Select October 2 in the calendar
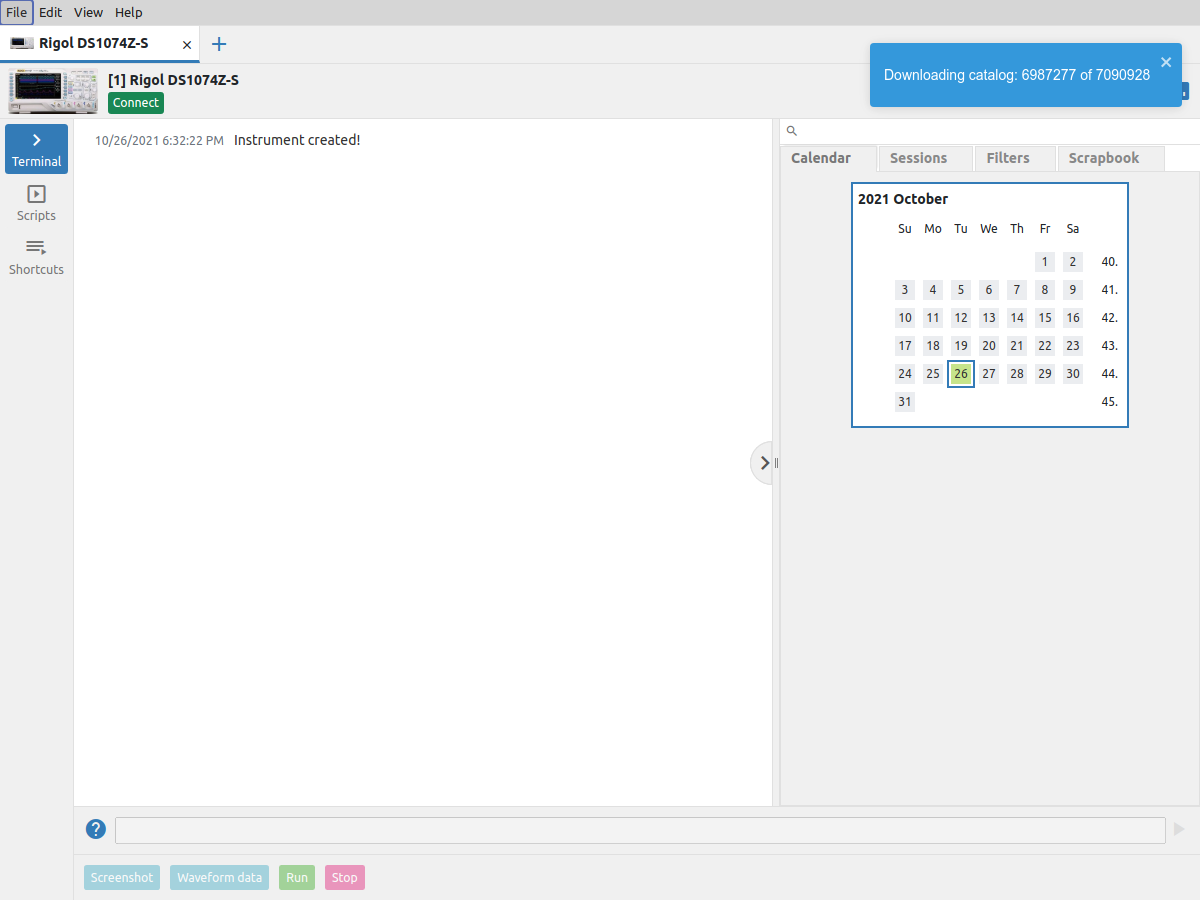 click(x=1073, y=262)
